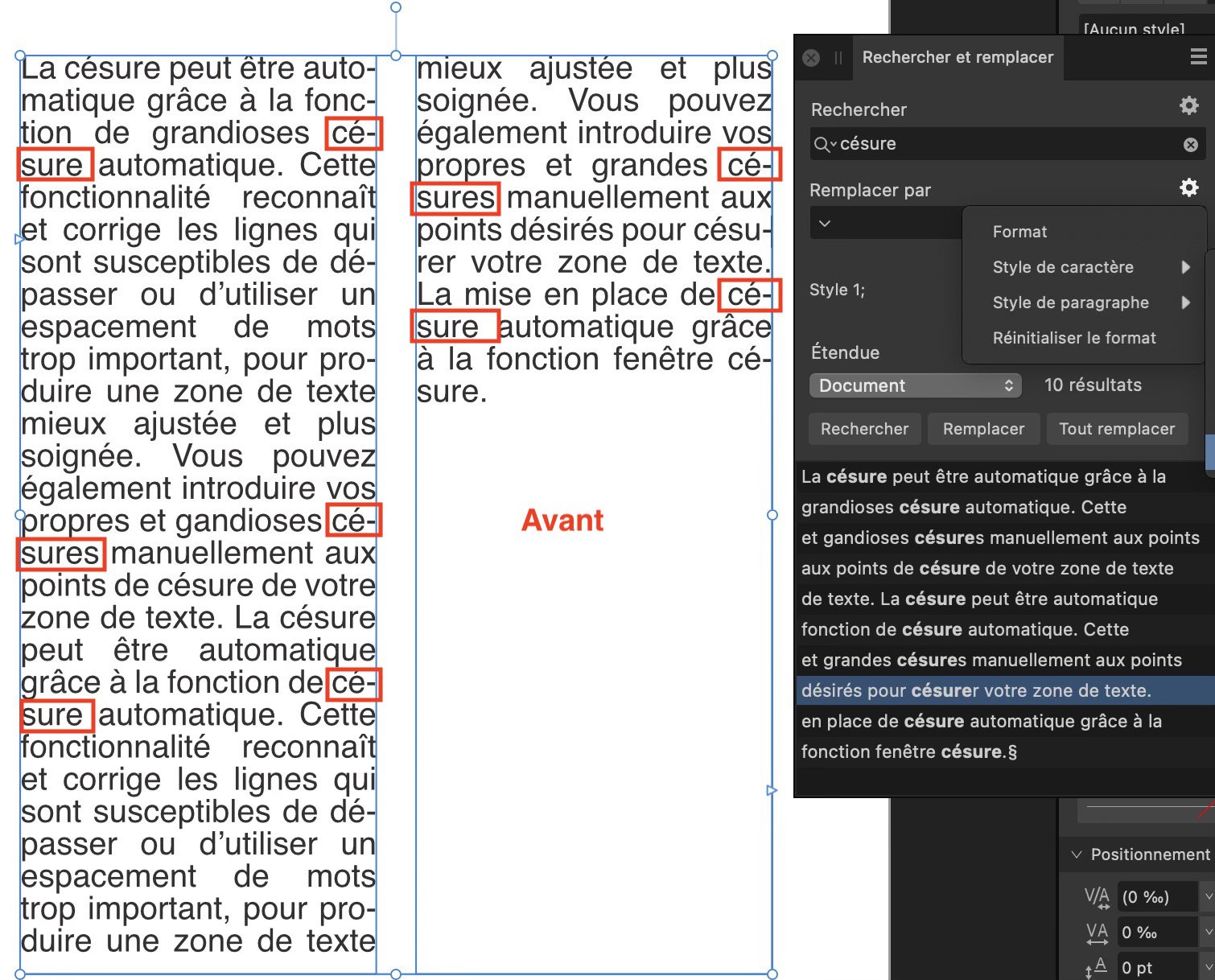Close the Rechercher et remplacer panel
The image size is (1215, 980).
click(811, 58)
